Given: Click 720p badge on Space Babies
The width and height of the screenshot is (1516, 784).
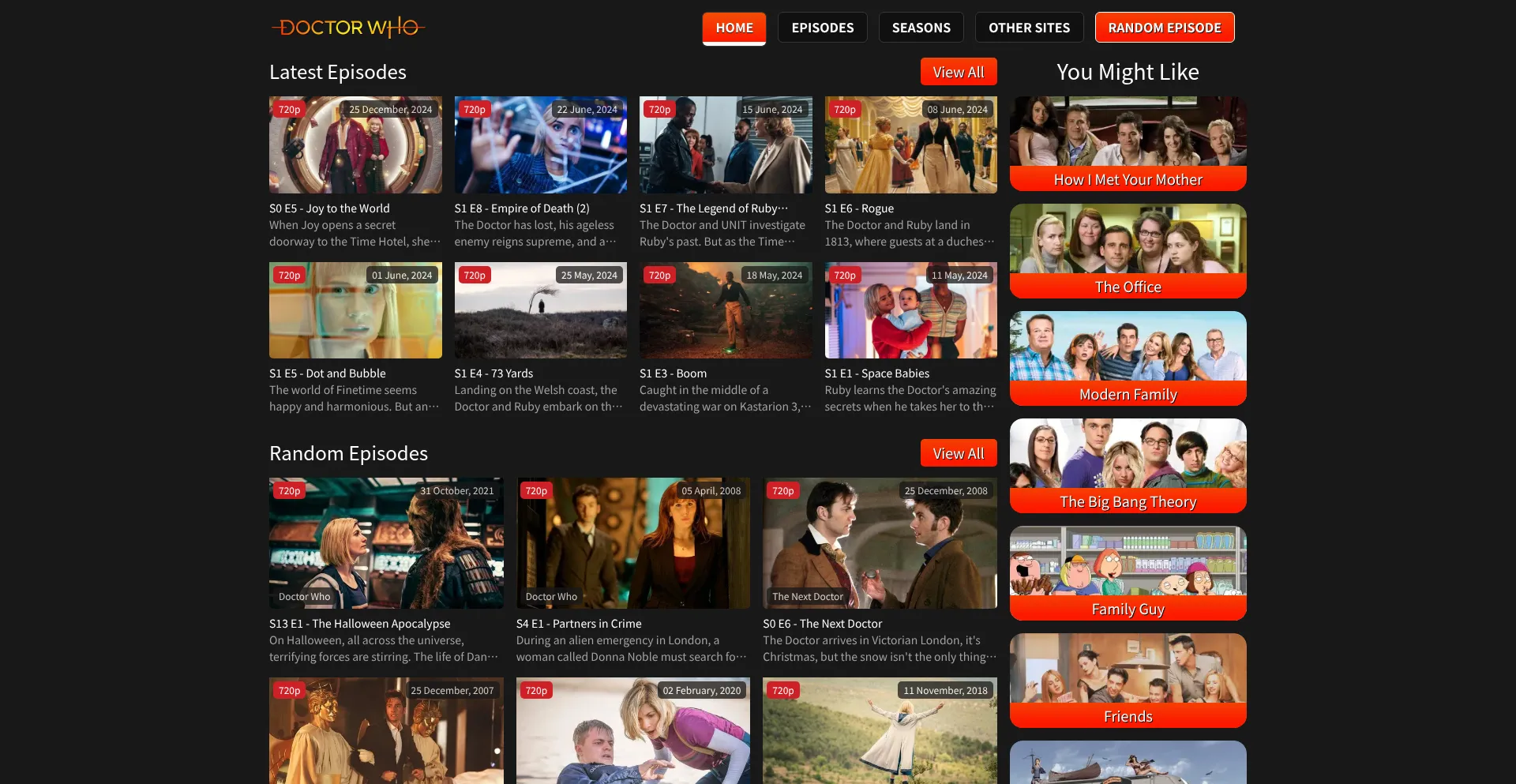Looking at the screenshot, I should click(845, 276).
